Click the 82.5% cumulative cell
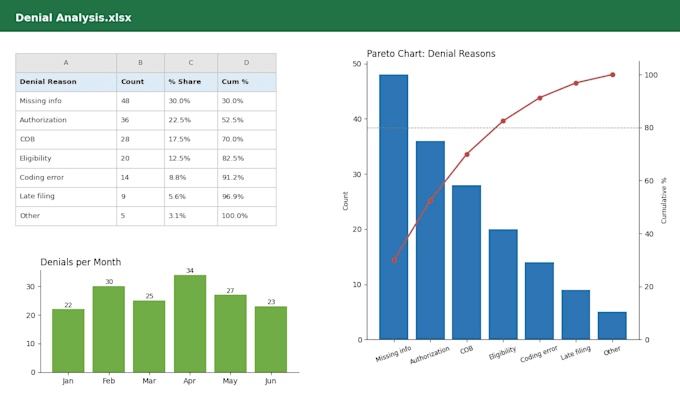Image resolution: width=680 pixels, height=409 pixels. [247, 159]
